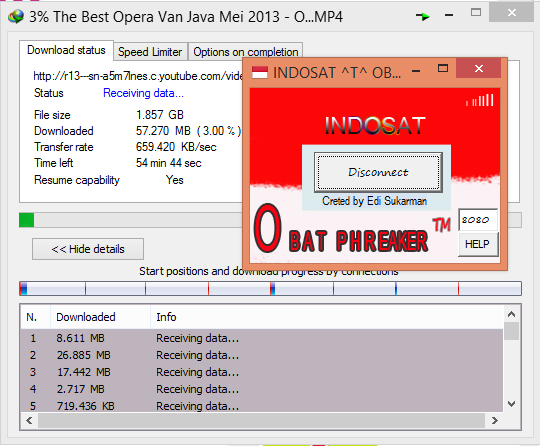Click the Downloaded column header
540x446 pixels.
pos(101,317)
